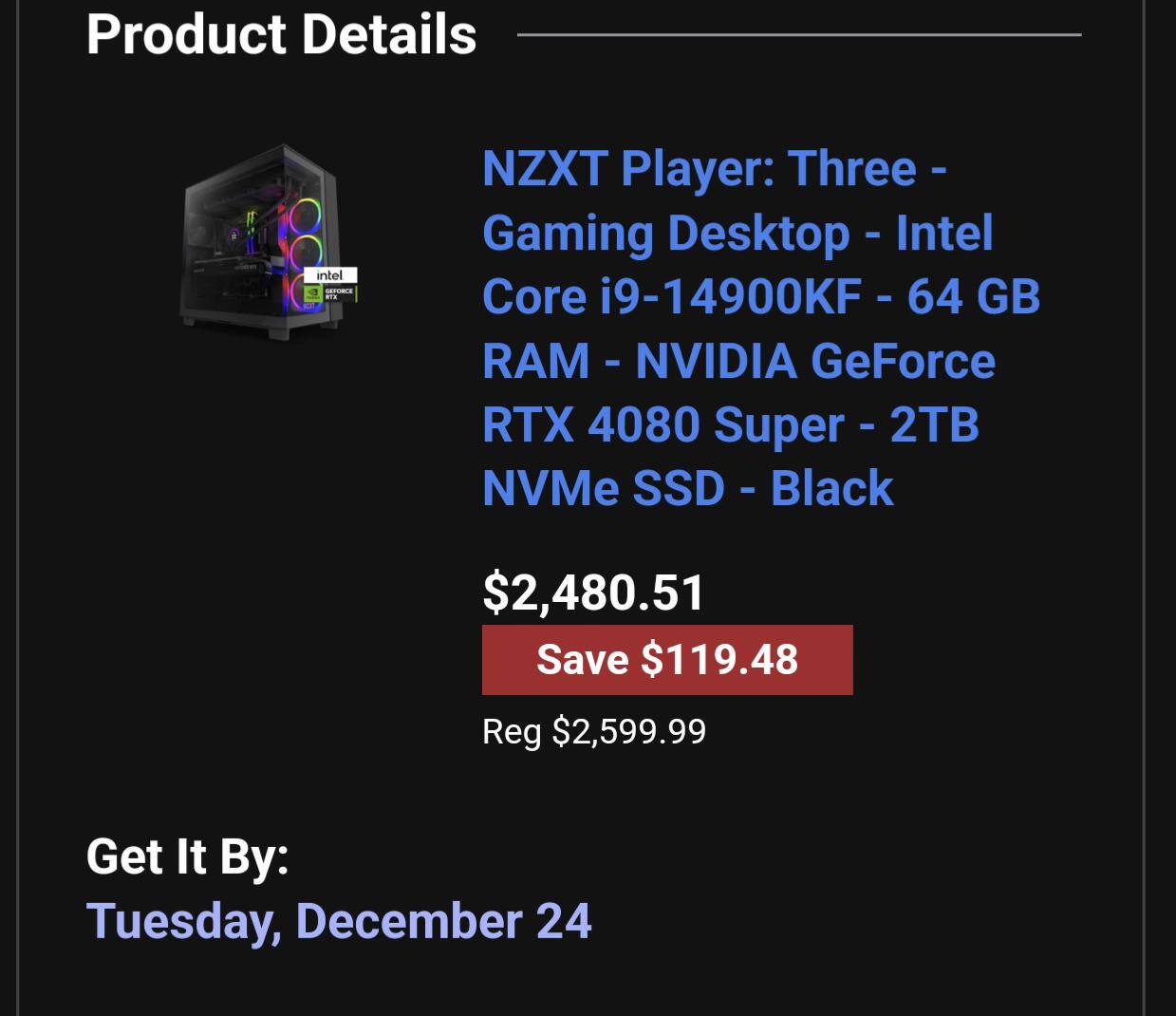Click the "Product Details" section heading
Image resolution: width=1176 pixels, height=1016 pixels.
[x=281, y=34]
